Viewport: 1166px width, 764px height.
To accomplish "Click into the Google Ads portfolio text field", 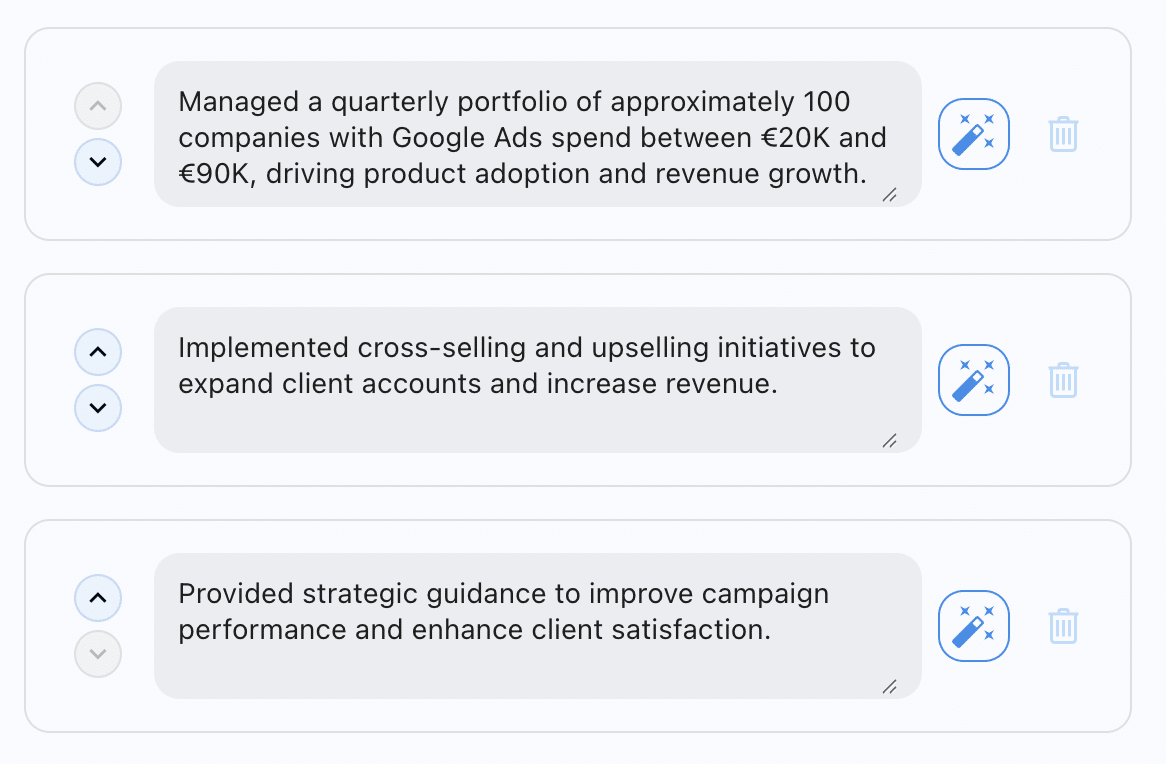I will pos(530,137).
